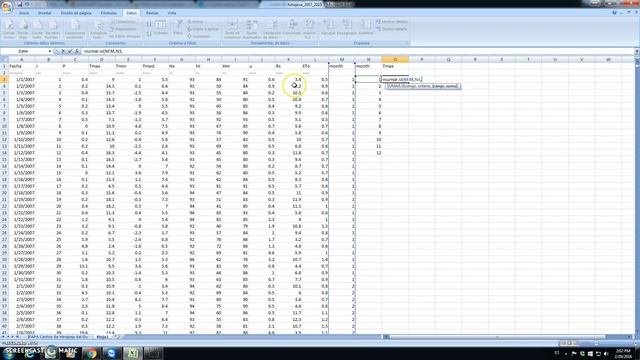This screenshot has height=360, width=640.
Task: Open the De otras fuentes menu
Action: pos(52,29)
